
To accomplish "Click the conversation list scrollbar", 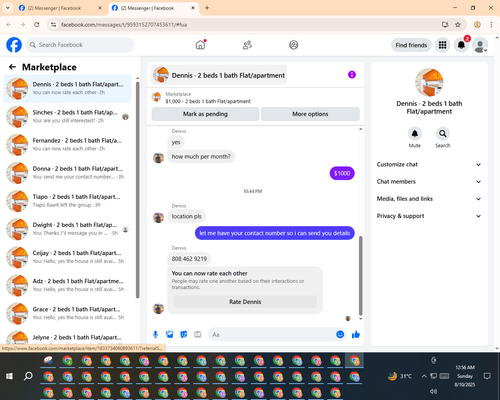I will pos(137,190).
